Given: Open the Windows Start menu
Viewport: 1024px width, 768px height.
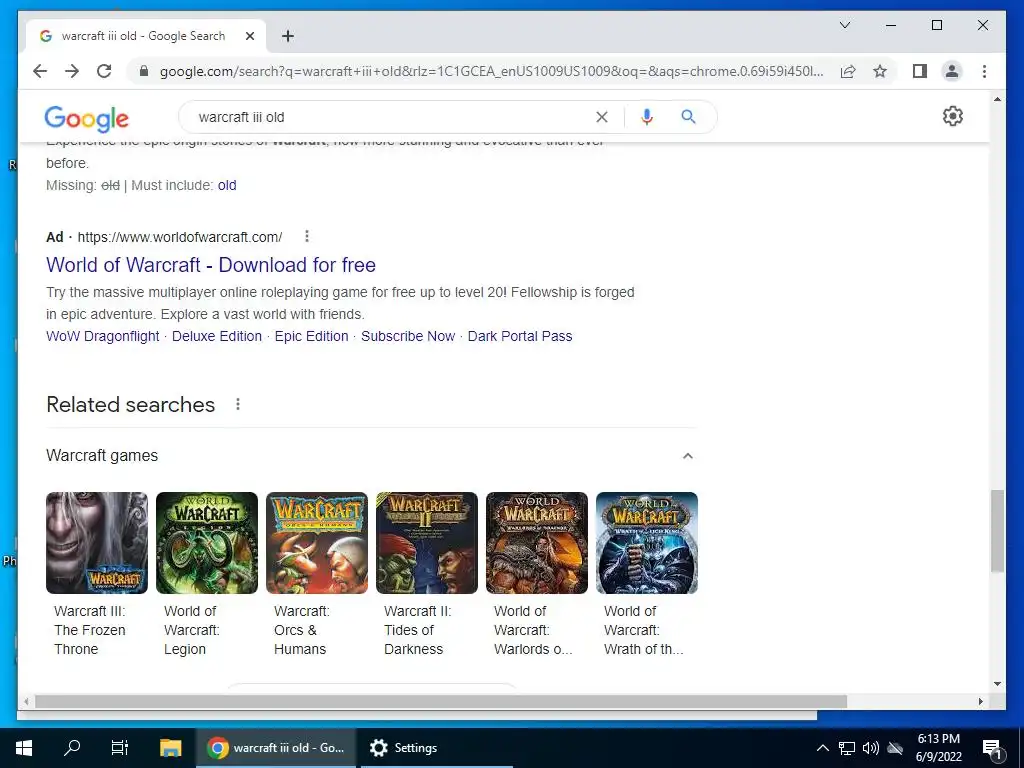Looking at the screenshot, I should [24, 748].
